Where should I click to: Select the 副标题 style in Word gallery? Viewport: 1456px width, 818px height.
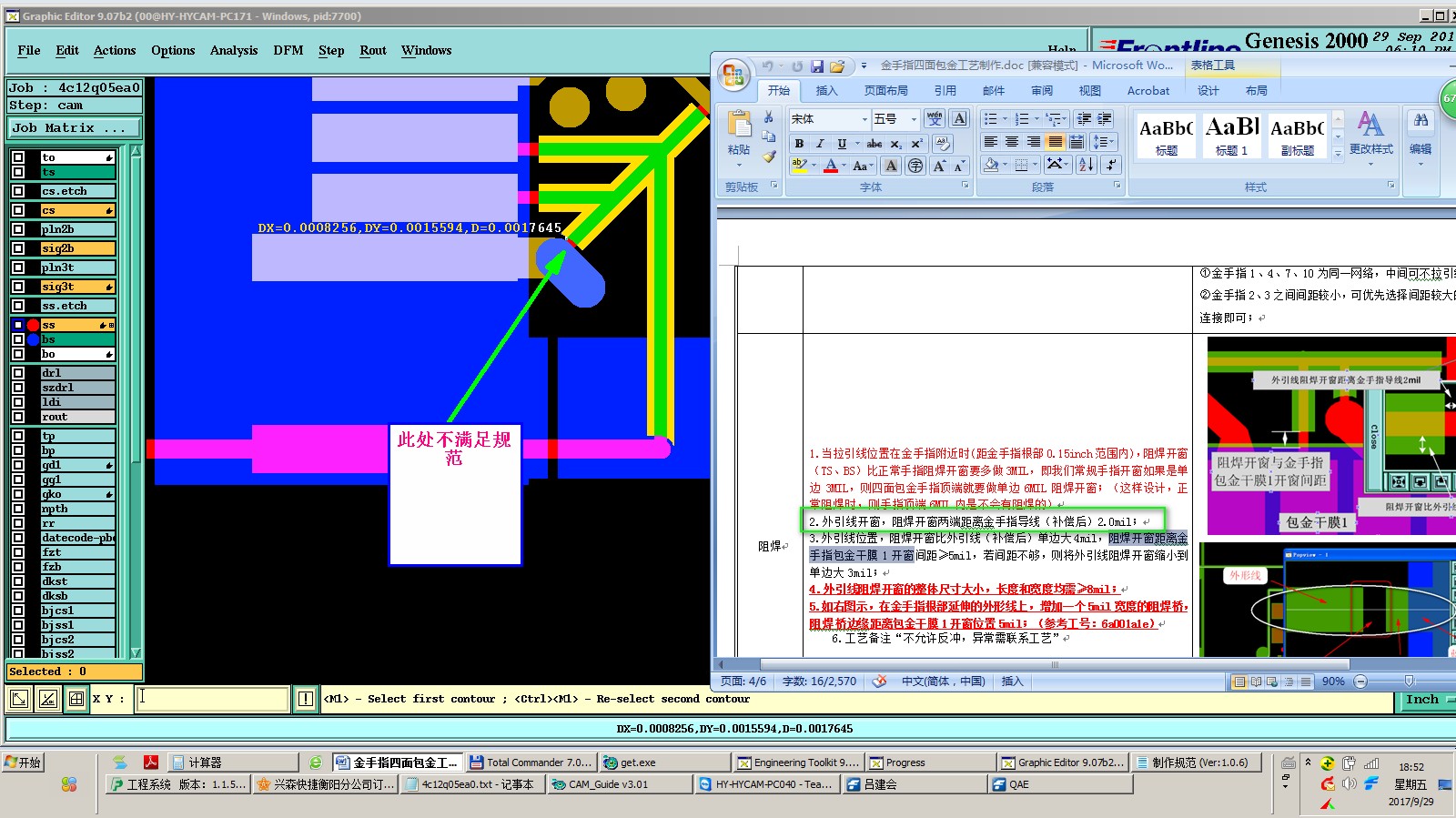1297,136
